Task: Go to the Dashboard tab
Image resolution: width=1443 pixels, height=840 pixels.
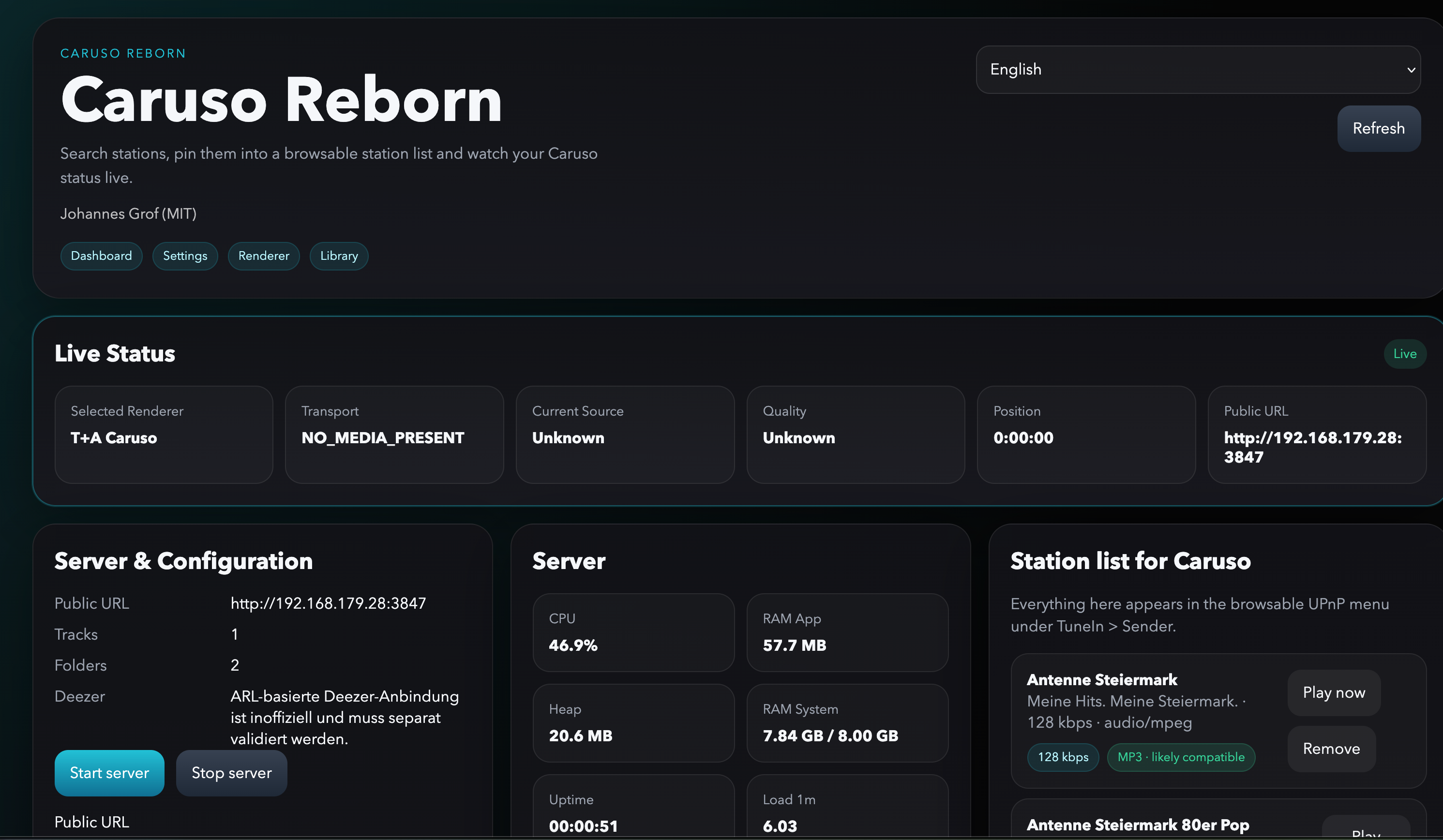Action: click(x=101, y=256)
